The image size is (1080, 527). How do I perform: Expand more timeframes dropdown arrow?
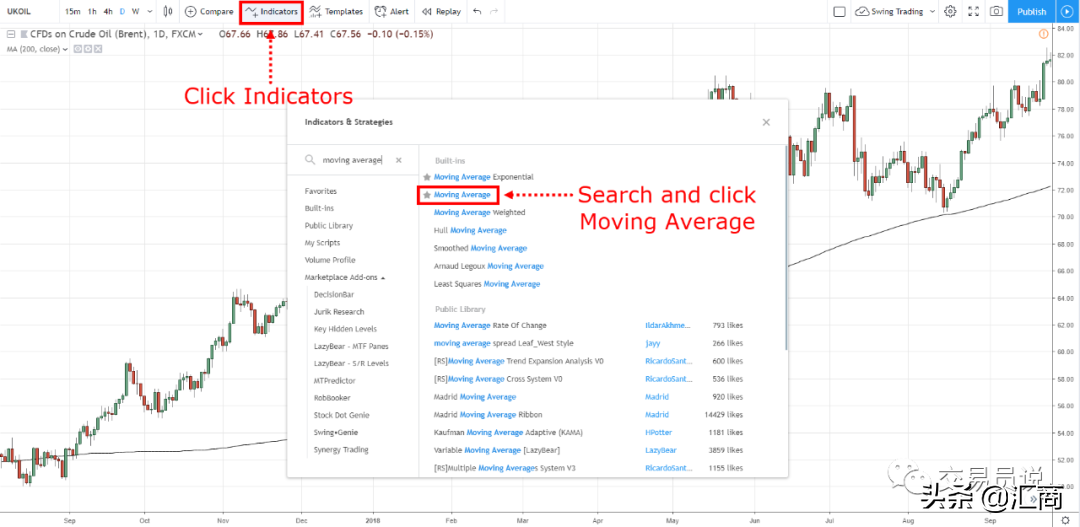pyautogui.click(x=148, y=11)
